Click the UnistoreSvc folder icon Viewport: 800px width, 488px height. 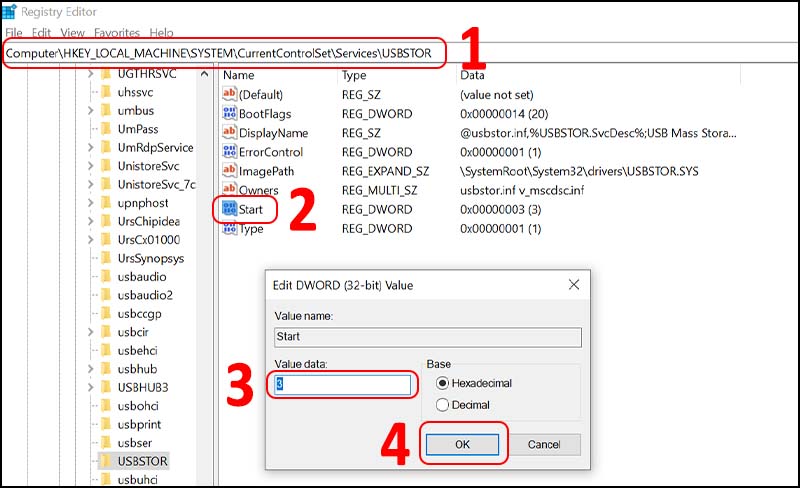[x=106, y=166]
